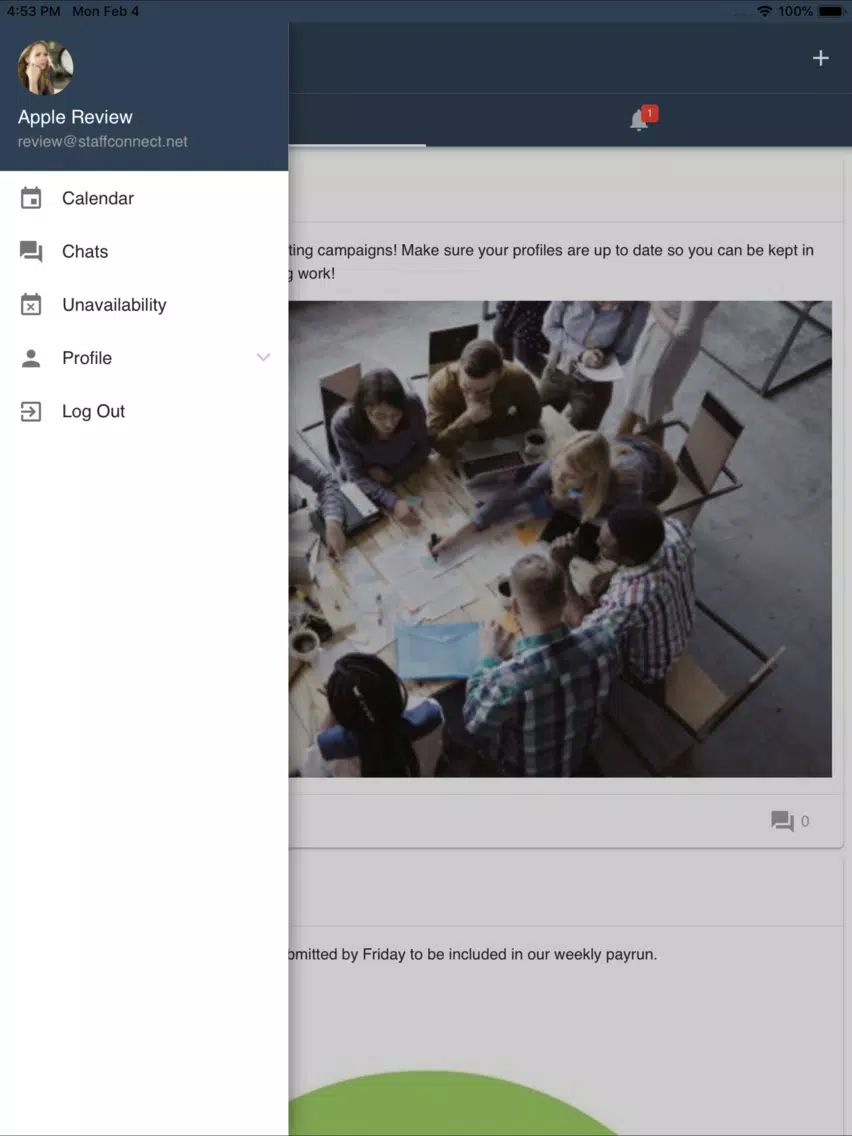Viewport: 852px width, 1136px height.
Task: Click the weekly payrun post text
Action: (472, 954)
